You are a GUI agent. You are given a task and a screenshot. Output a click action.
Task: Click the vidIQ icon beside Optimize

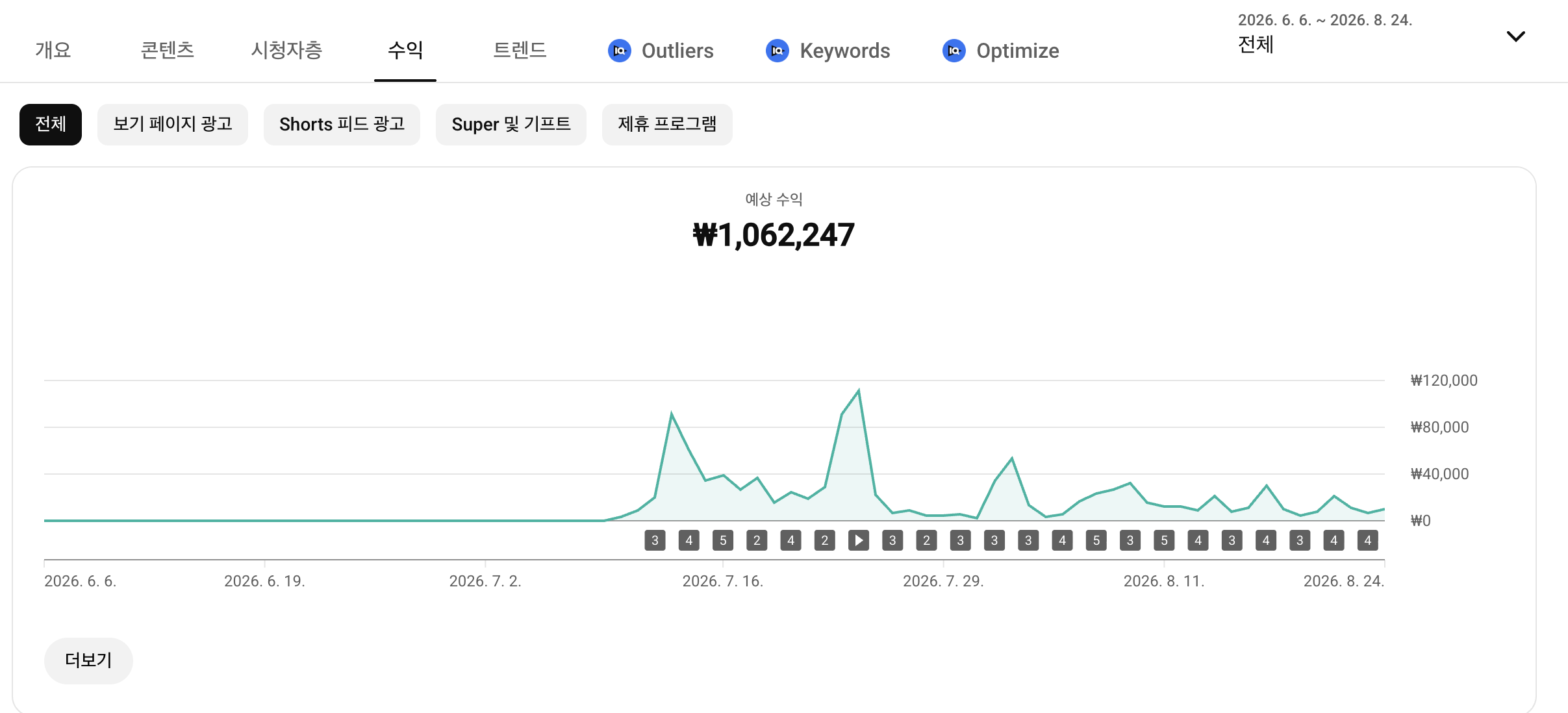[954, 51]
